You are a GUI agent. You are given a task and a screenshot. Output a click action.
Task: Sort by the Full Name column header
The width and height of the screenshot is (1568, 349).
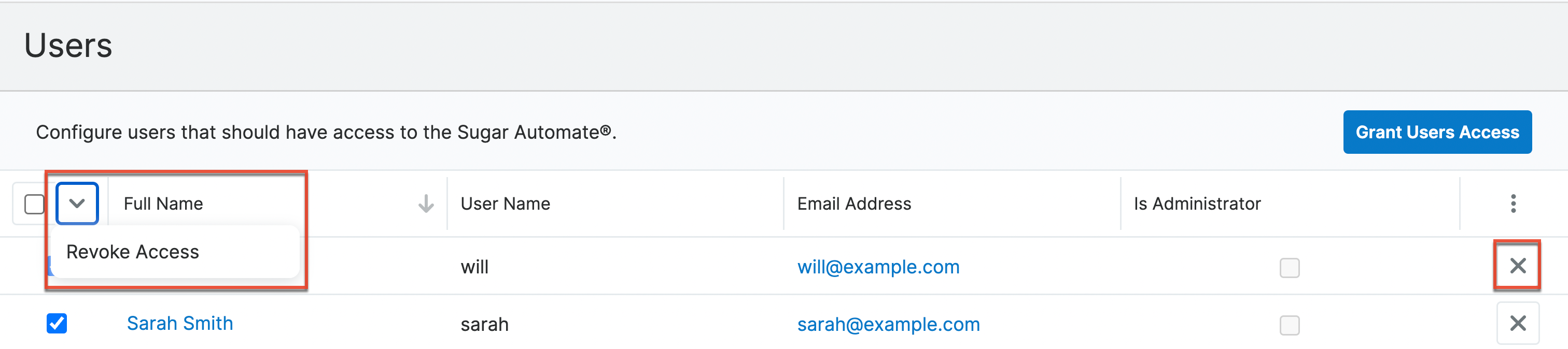click(x=163, y=203)
